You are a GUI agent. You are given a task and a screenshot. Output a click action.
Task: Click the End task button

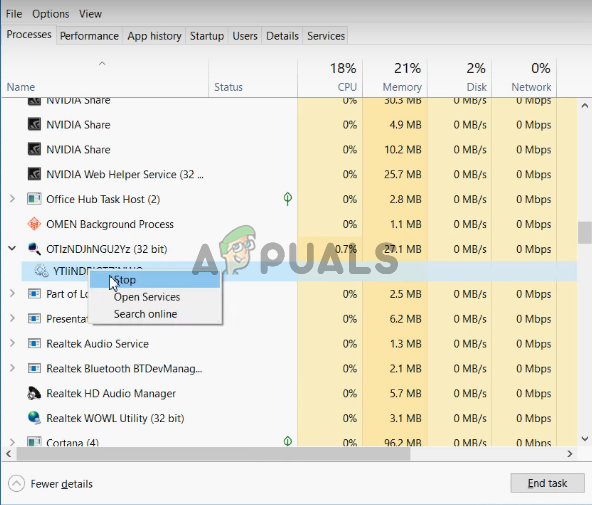(547, 483)
